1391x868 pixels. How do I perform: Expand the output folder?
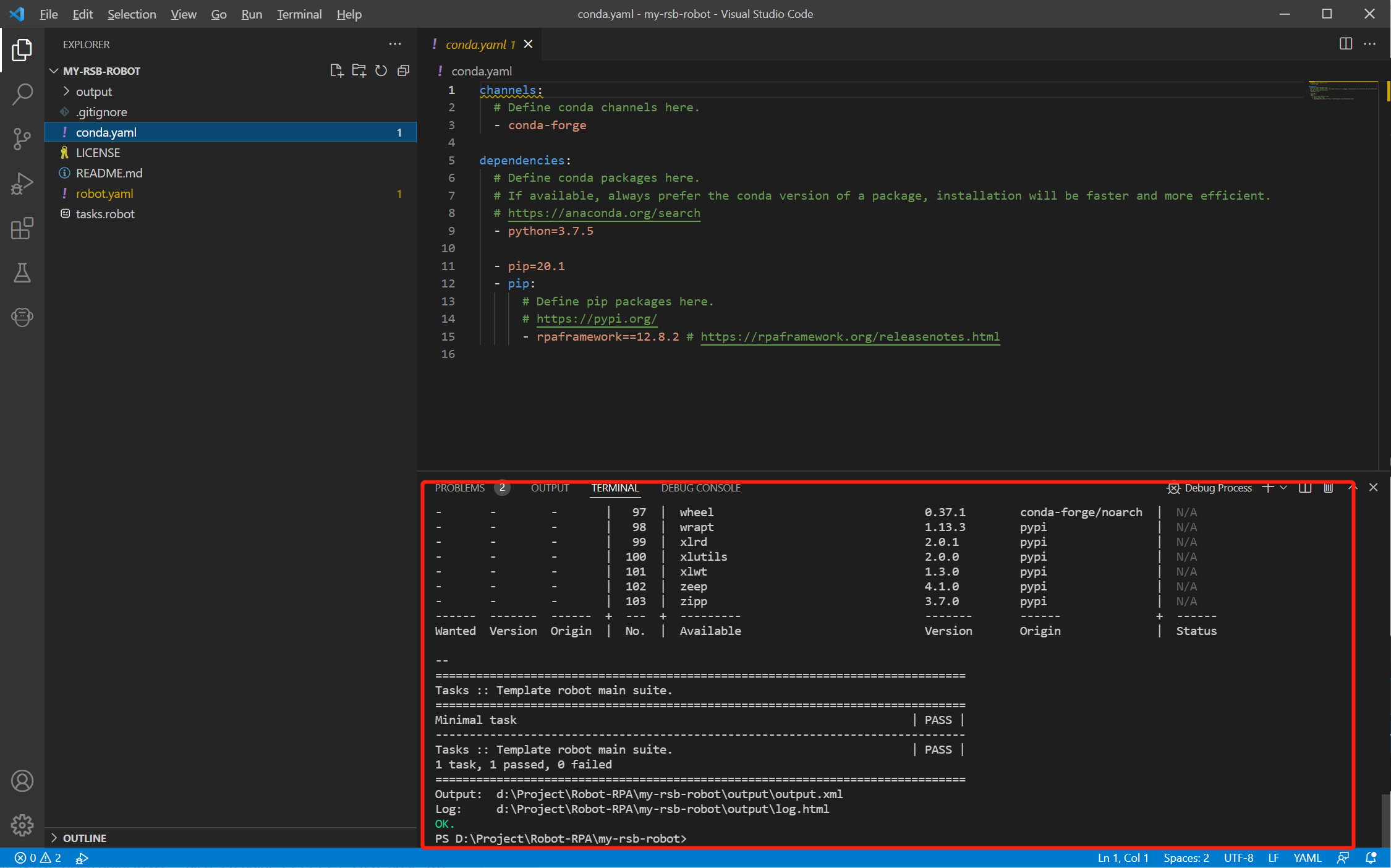coord(94,91)
